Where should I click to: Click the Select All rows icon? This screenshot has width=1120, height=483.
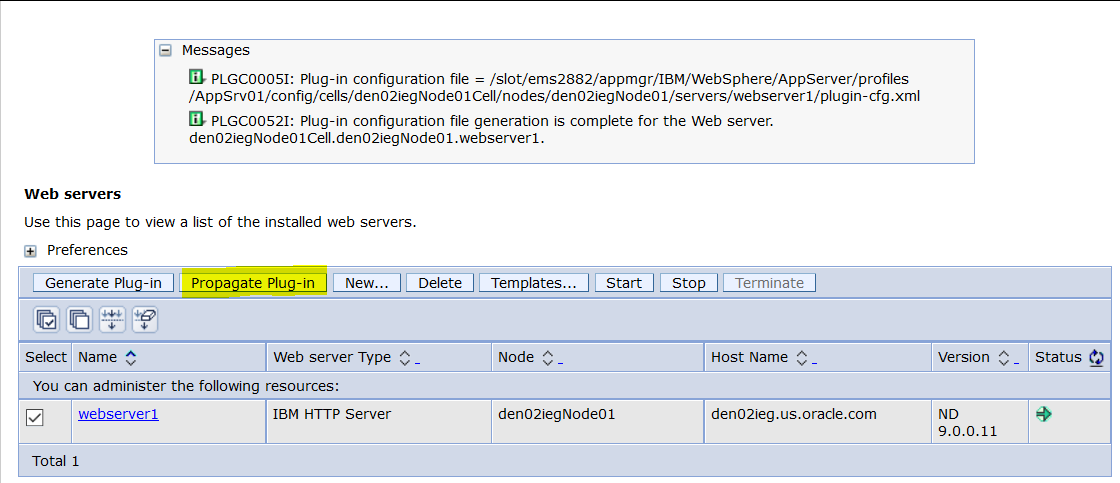click(47, 320)
